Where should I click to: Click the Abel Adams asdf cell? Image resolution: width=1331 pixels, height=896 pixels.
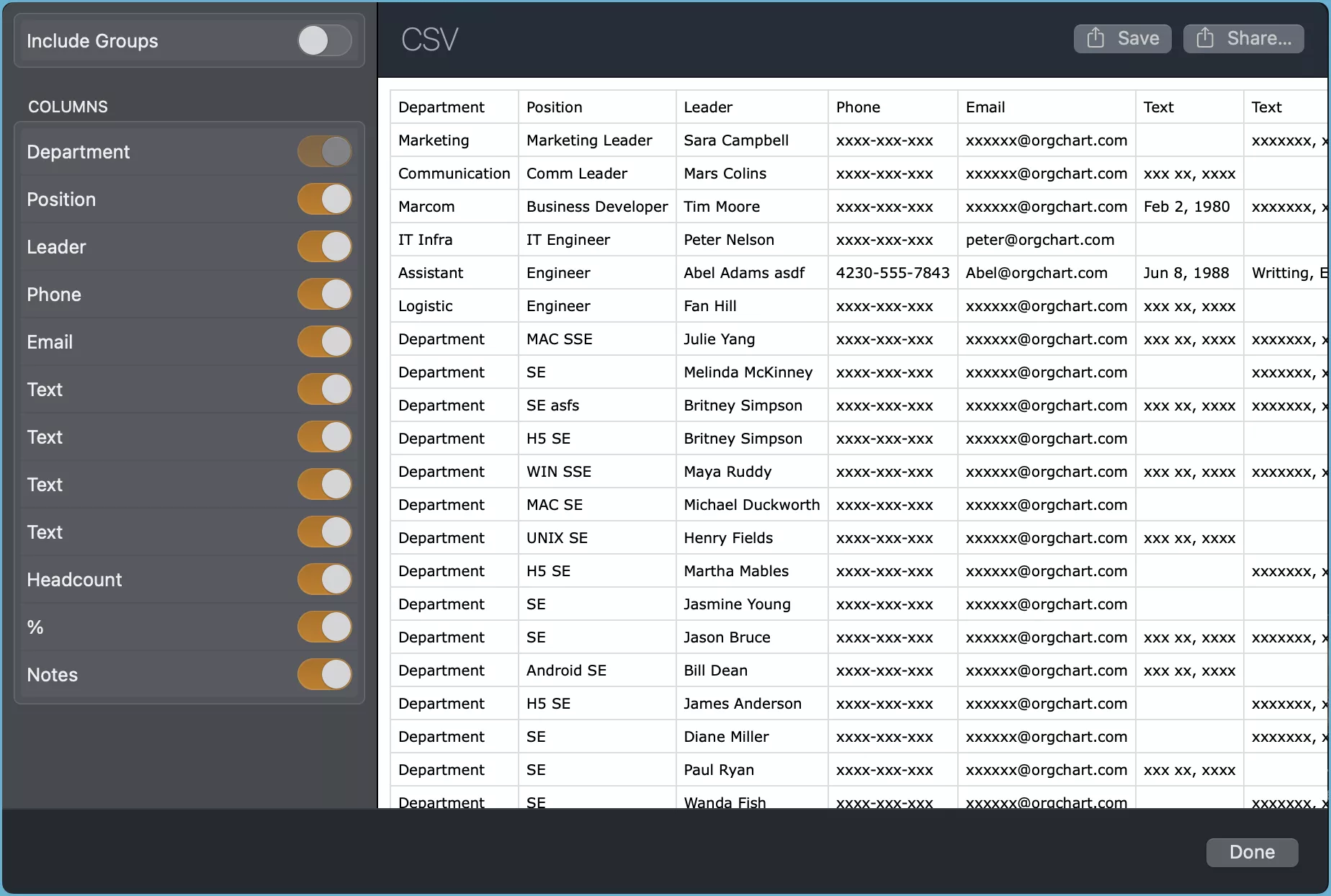point(752,273)
